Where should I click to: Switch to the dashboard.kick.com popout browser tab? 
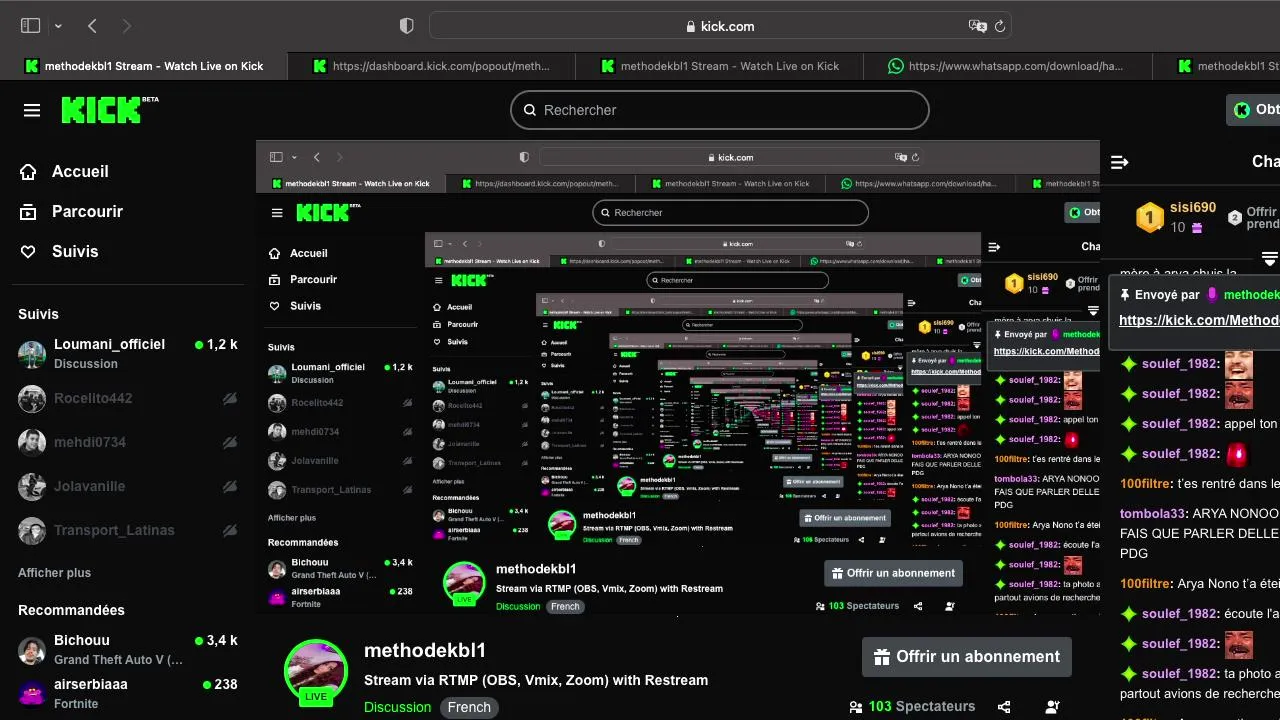pos(431,66)
